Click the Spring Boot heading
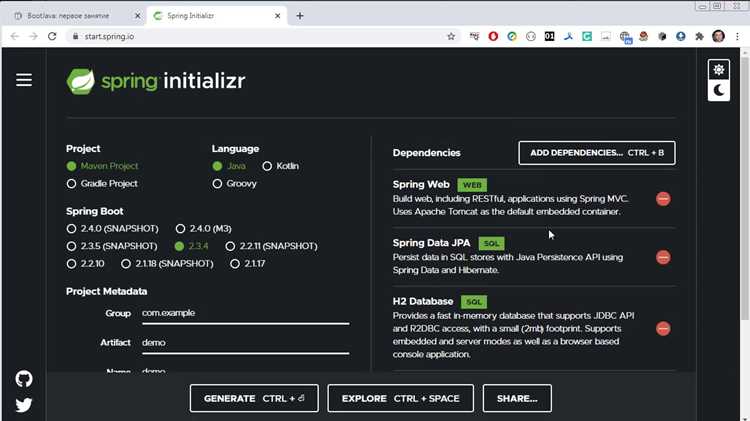Screen dimensions: 750x421 click(x=95, y=211)
